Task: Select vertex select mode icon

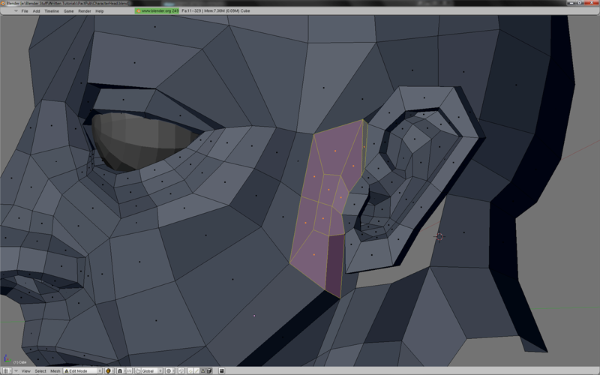Action: (x=190, y=371)
